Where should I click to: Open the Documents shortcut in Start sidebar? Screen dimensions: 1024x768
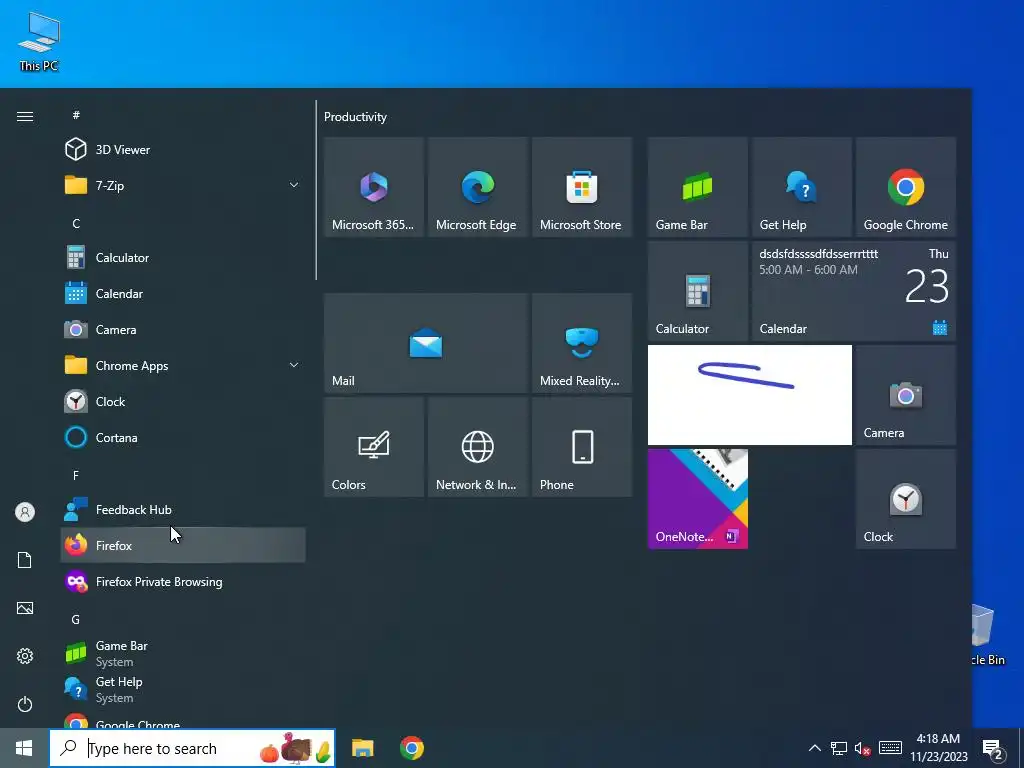25,560
